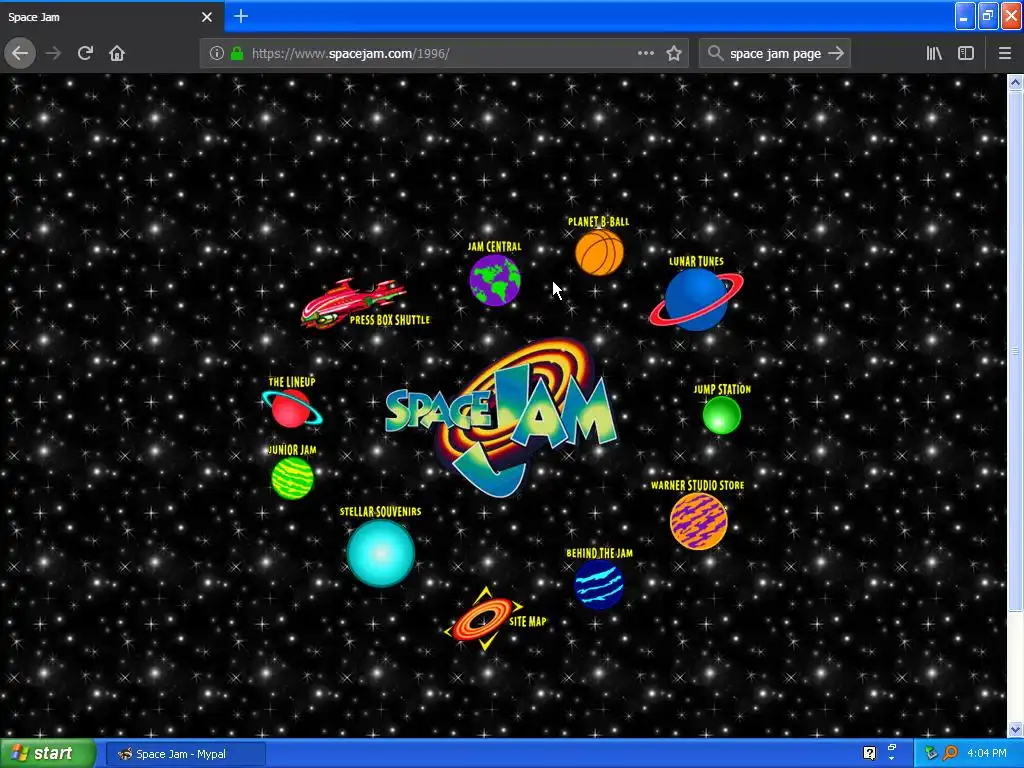Select Space Jam - Mypal taskbar button
Viewport: 1024px width, 768px height.
point(186,754)
